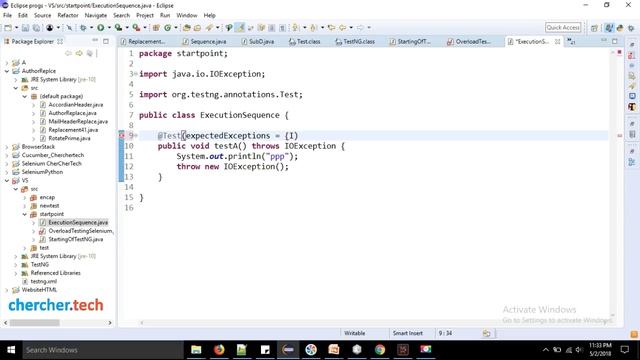Switch to the Sequence.java tab

(x=204, y=42)
